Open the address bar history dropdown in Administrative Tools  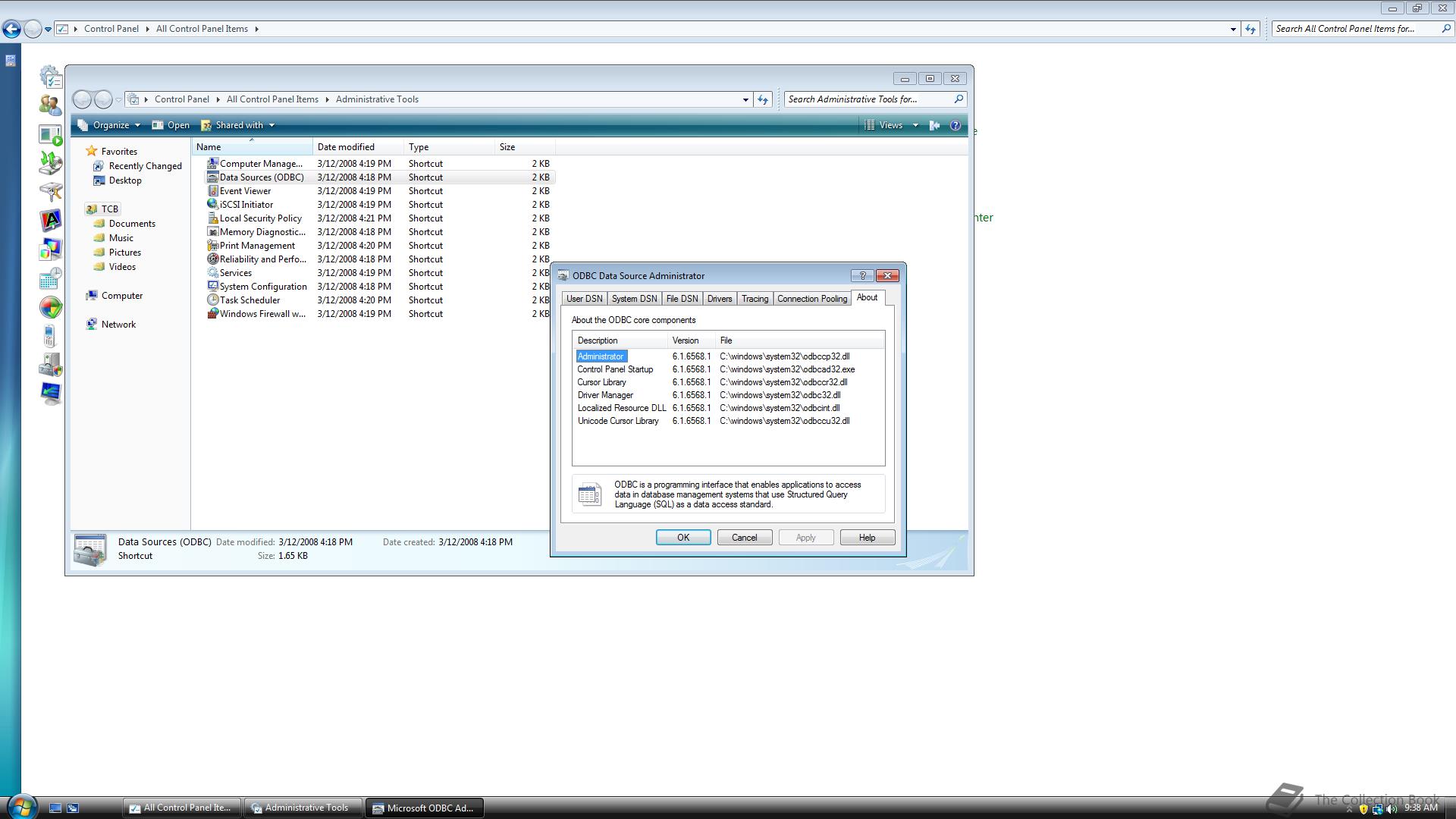(745, 99)
